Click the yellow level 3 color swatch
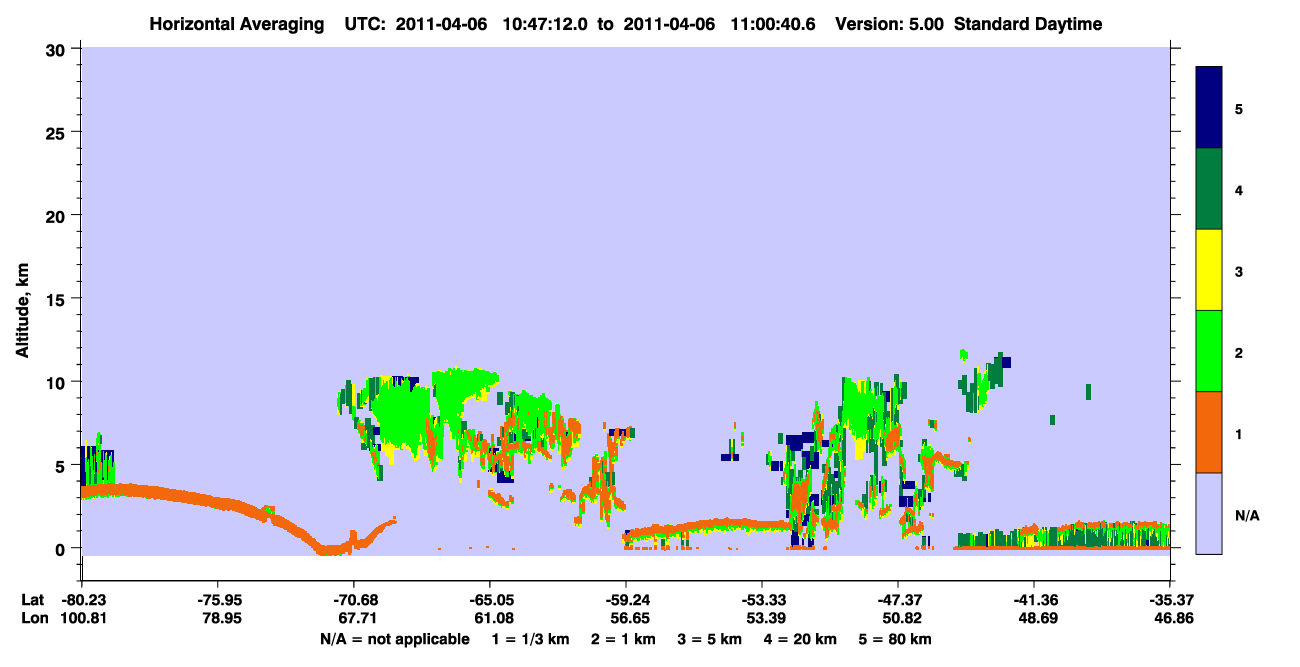 pyautogui.click(x=1209, y=270)
